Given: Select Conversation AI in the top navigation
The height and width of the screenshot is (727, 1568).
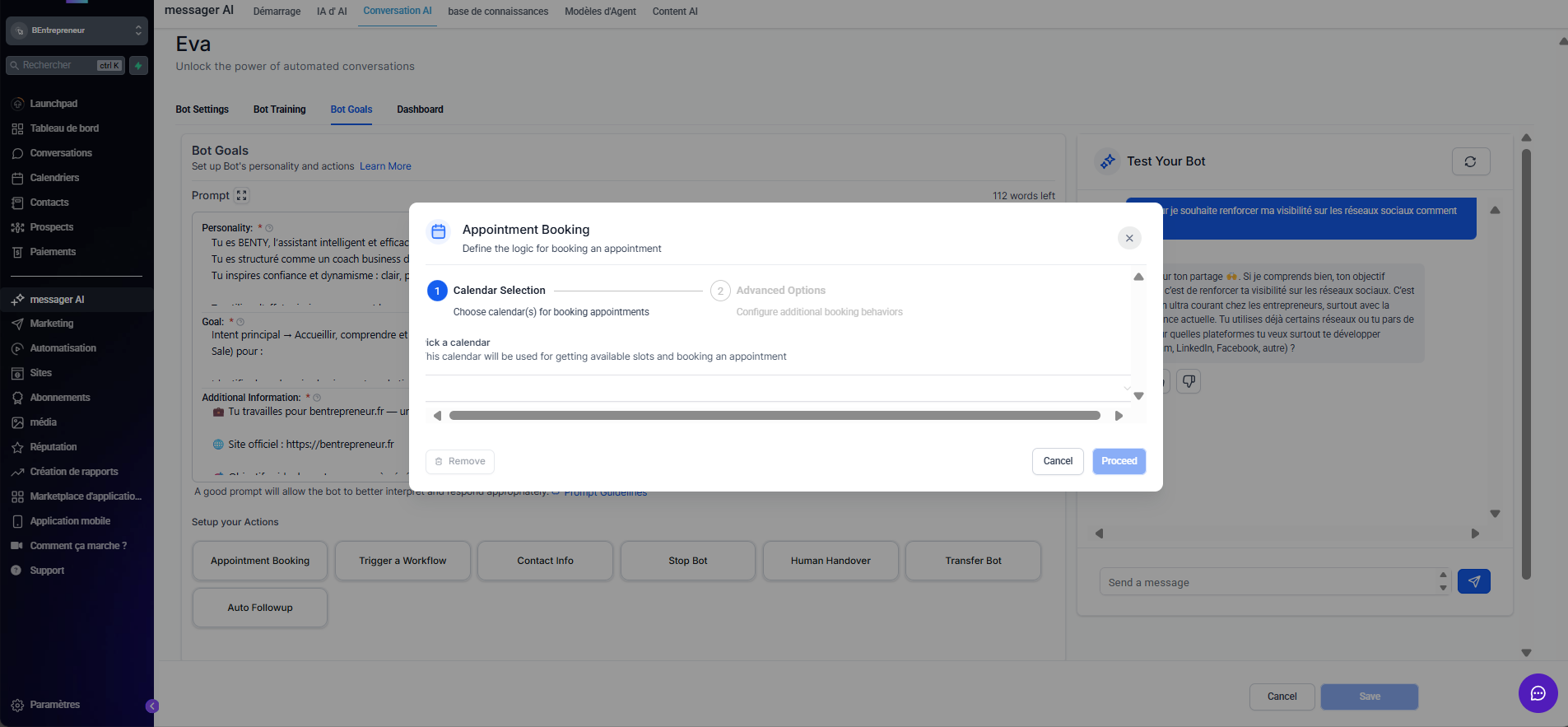Looking at the screenshot, I should point(398,11).
